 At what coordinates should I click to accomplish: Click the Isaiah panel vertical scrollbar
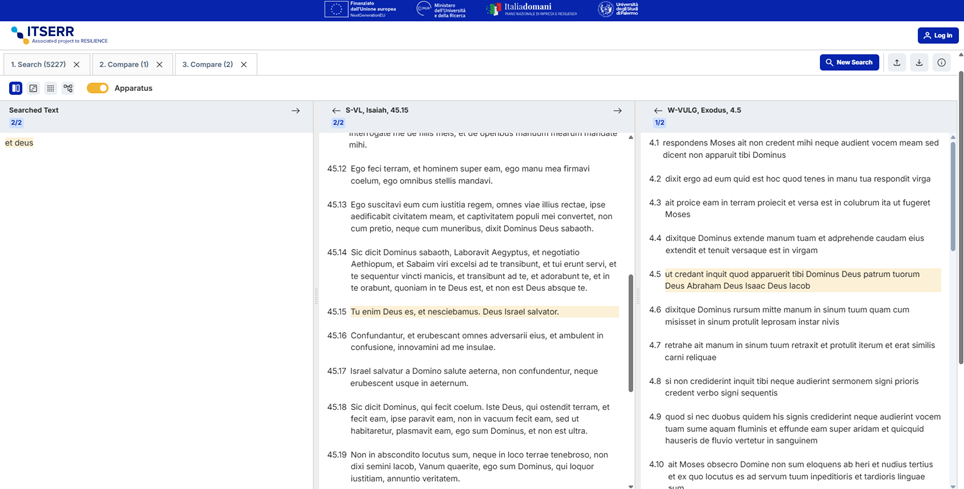click(630, 332)
